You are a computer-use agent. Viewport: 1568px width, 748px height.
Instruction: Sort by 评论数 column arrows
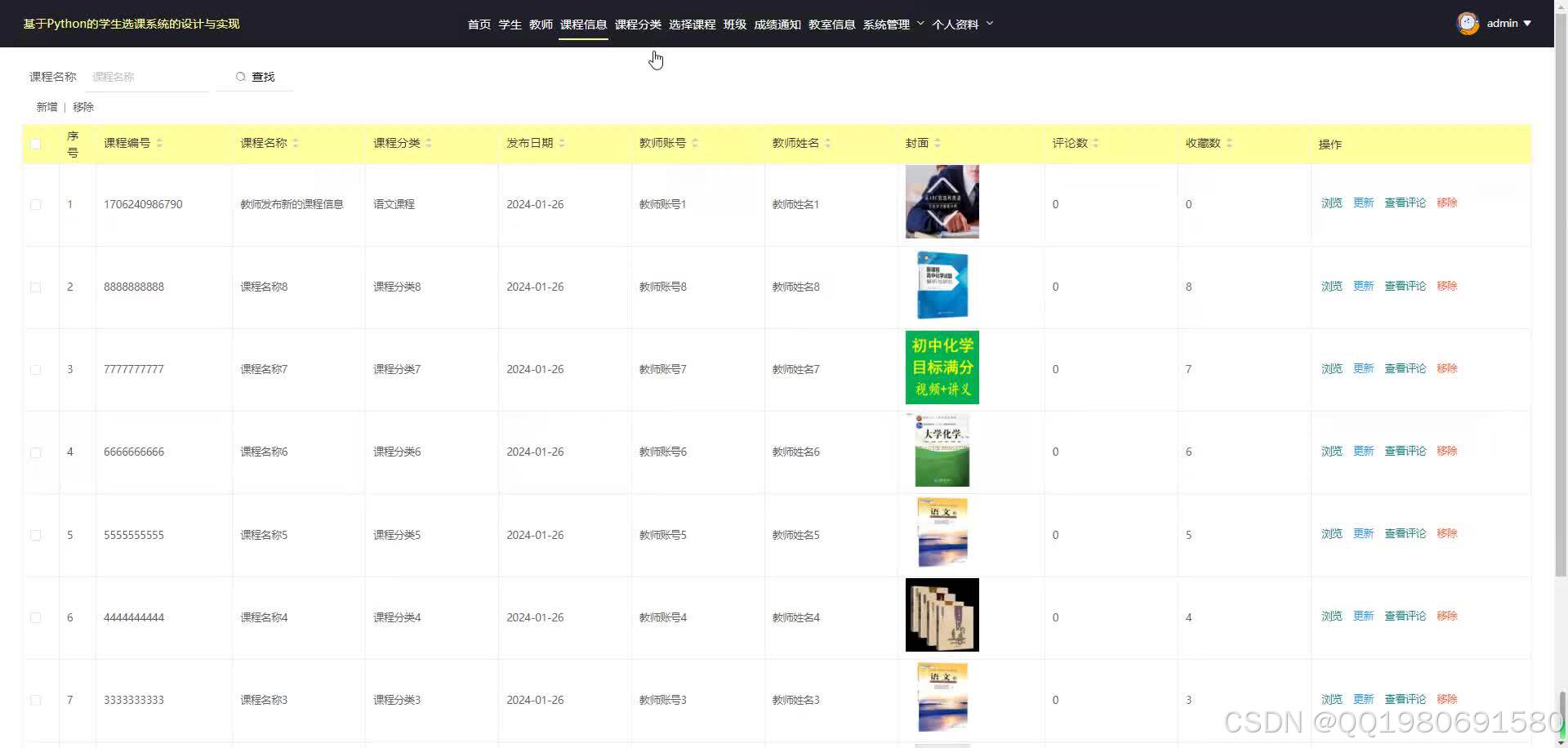click(1096, 143)
